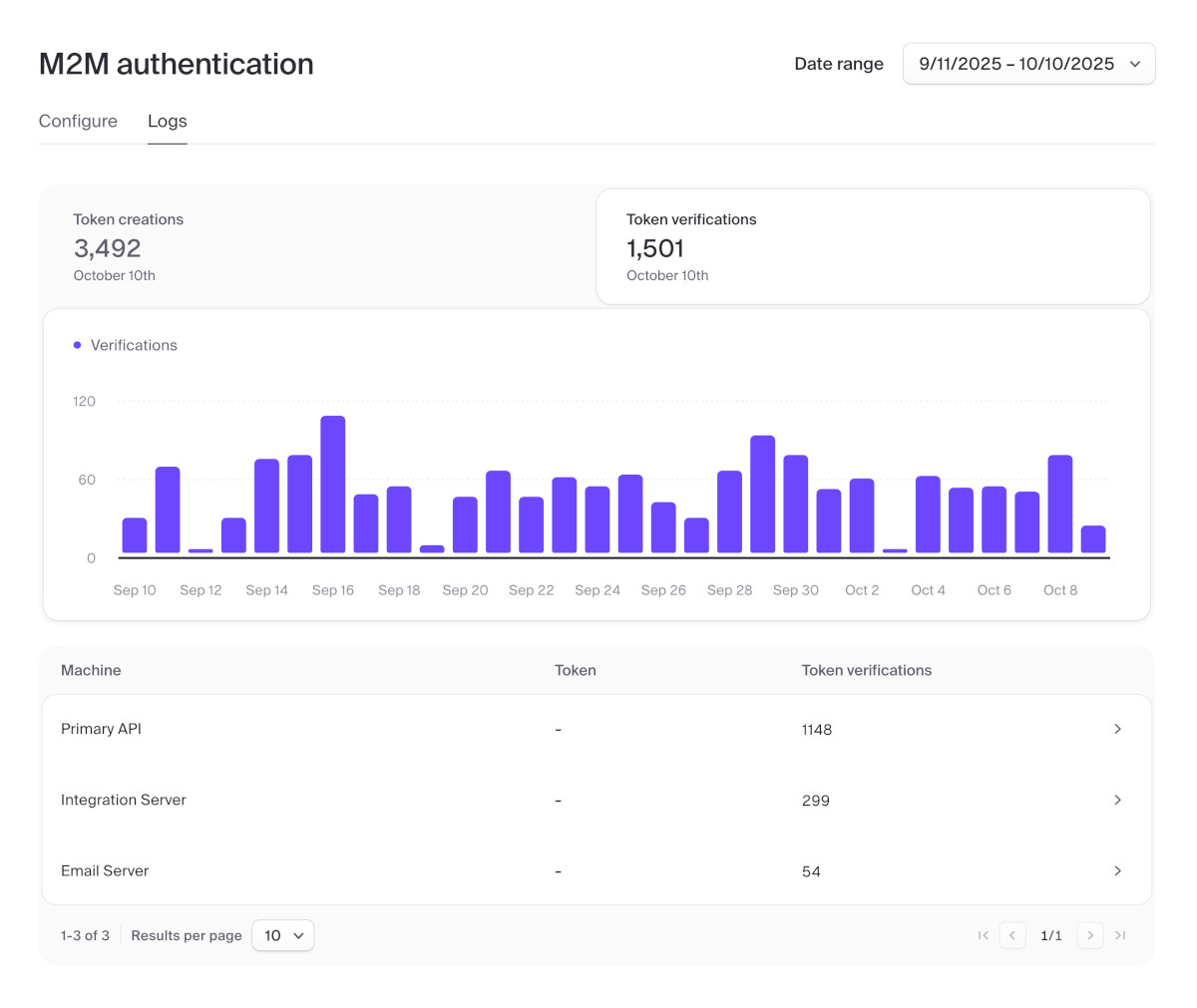1197x1008 pixels.
Task: Open the Date range dropdown
Action: (1027, 64)
